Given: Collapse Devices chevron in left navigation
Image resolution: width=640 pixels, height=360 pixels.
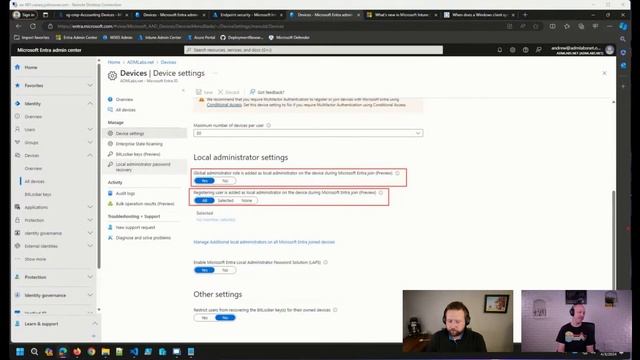Looking at the screenshot, I should click(90, 156).
